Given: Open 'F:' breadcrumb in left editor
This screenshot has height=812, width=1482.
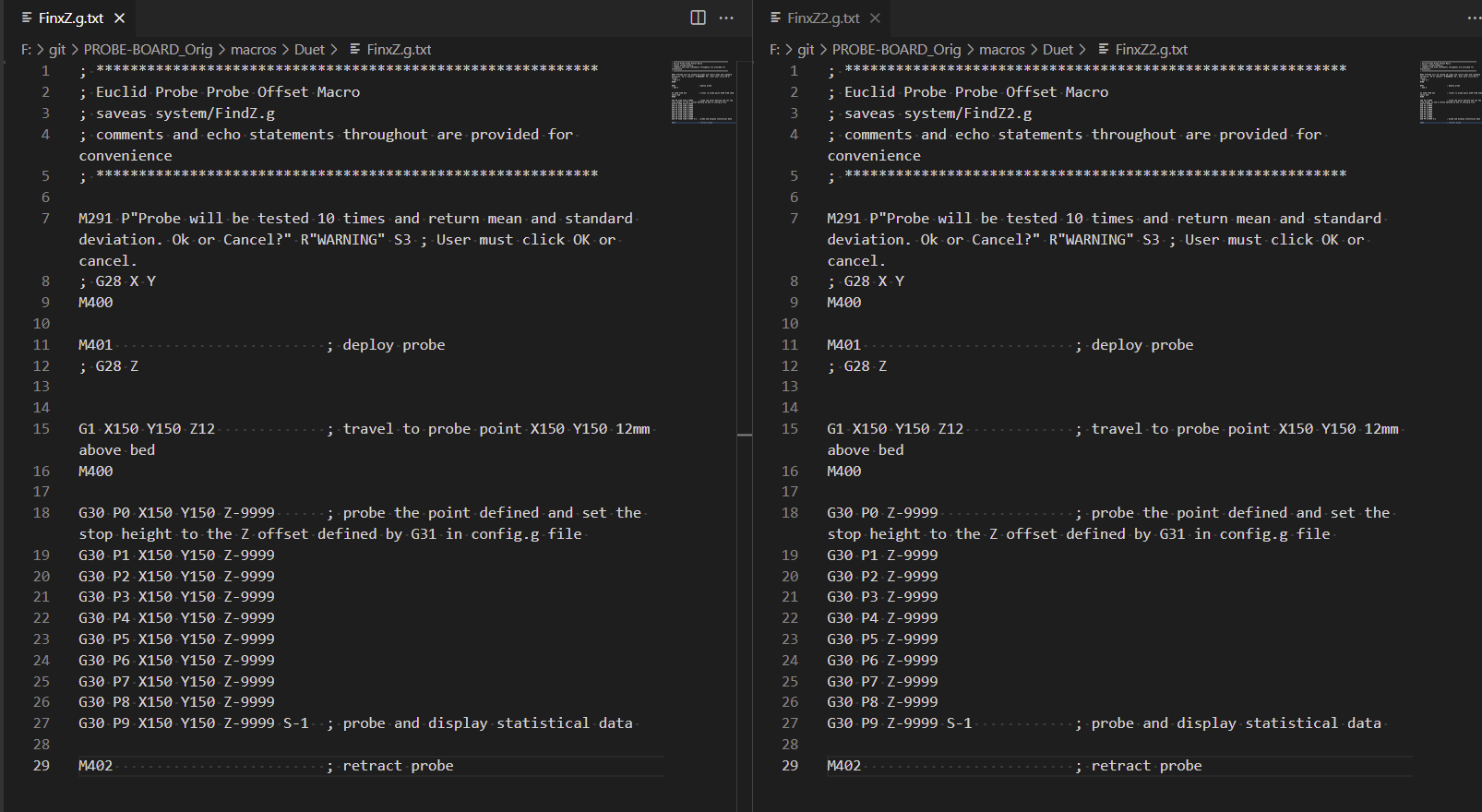Looking at the screenshot, I should point(26,49).
